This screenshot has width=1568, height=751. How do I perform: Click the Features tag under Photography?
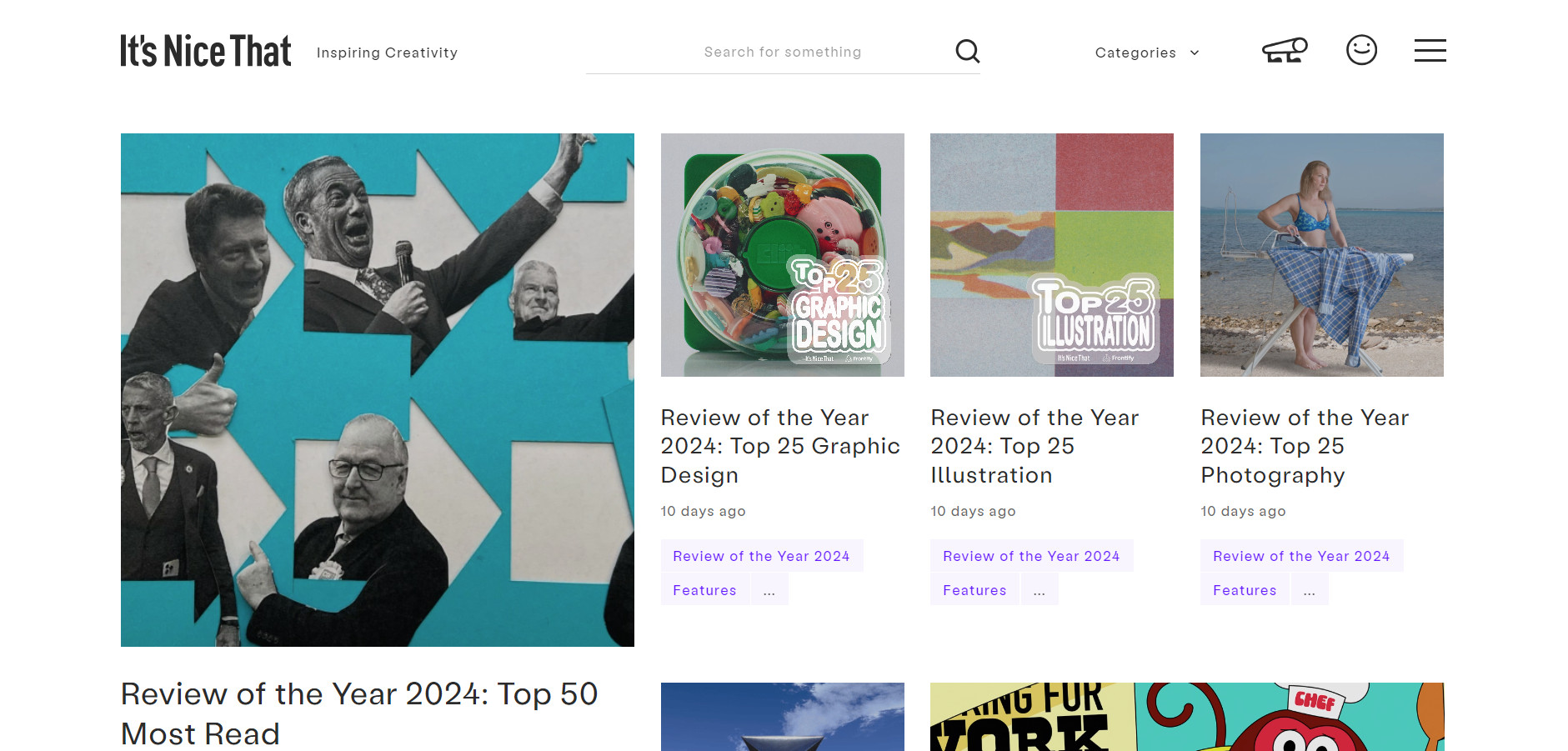[1245, 590]
